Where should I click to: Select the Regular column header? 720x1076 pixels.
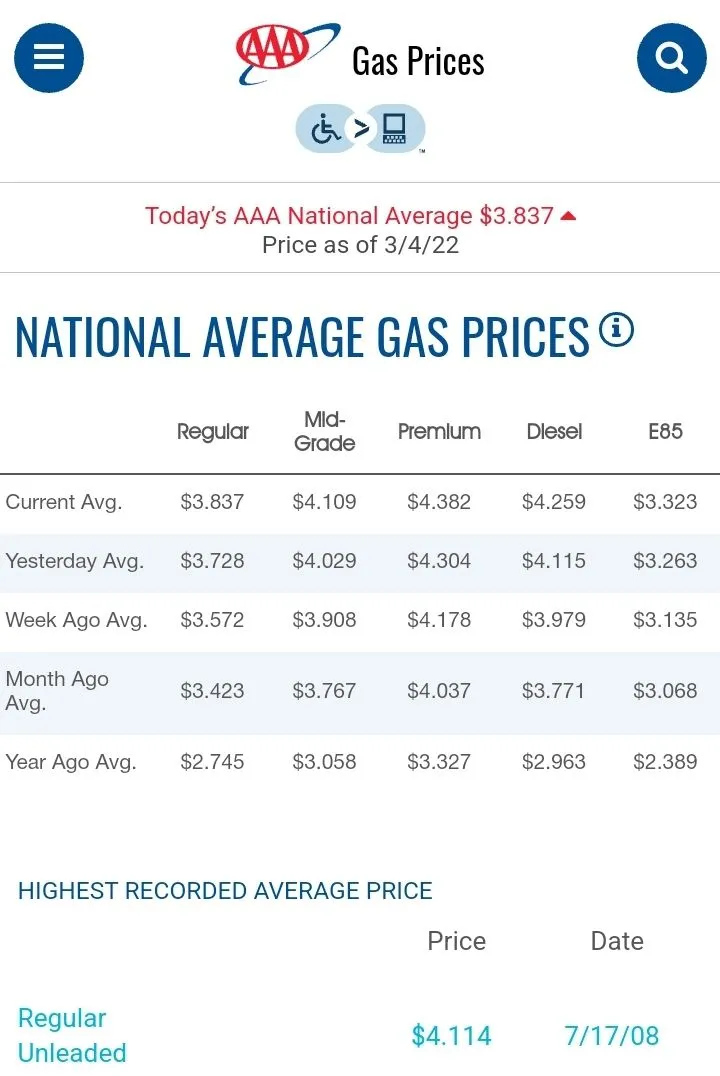pos(212,431)
